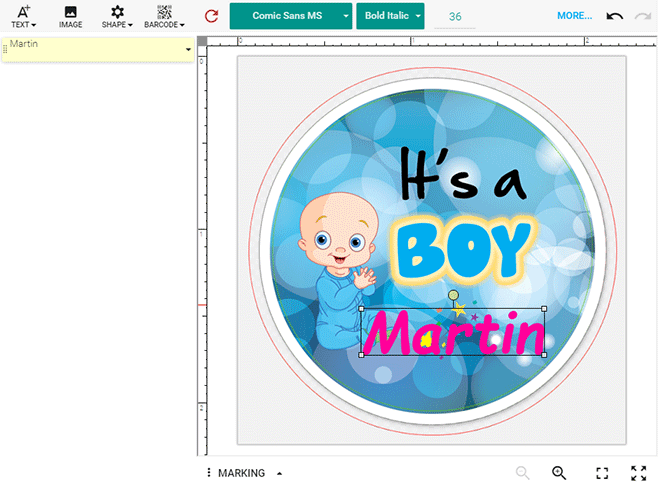The image size is (659, 488).
Task: Click the bottom-right resize handle of Martin box
Action: tap(544, 355)
